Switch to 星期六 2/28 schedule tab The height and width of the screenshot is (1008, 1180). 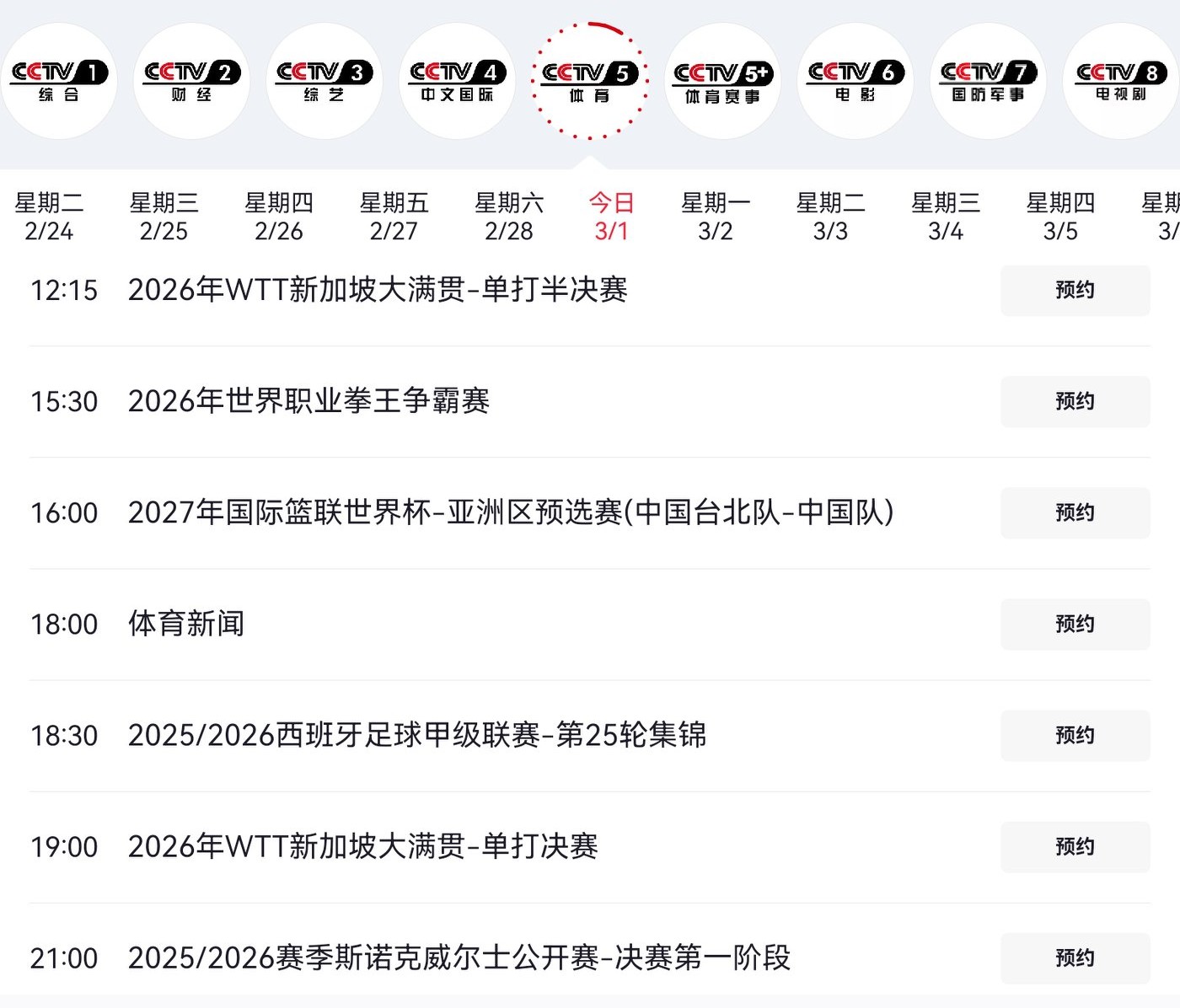coord(508,217)
